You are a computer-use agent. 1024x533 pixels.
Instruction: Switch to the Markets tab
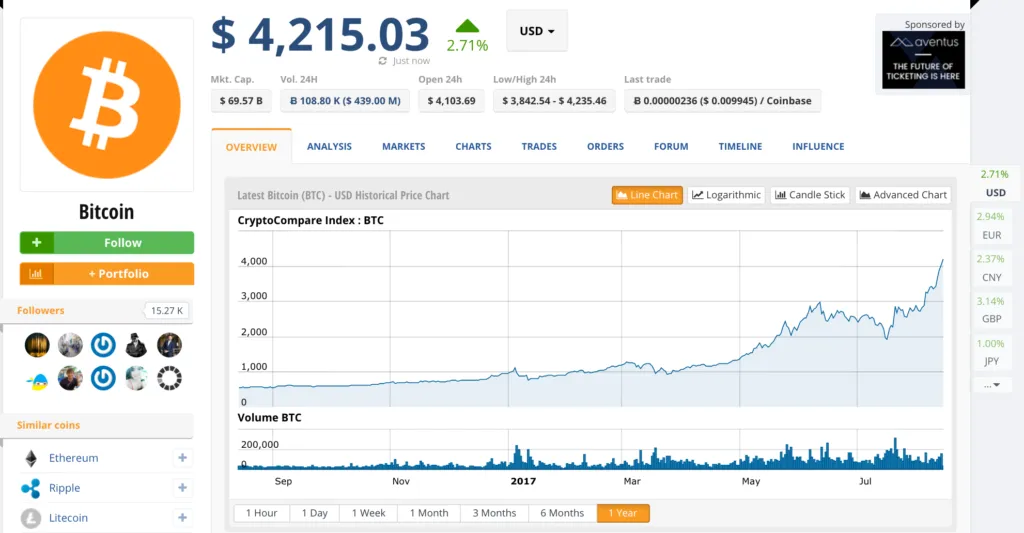click(404, 146)
